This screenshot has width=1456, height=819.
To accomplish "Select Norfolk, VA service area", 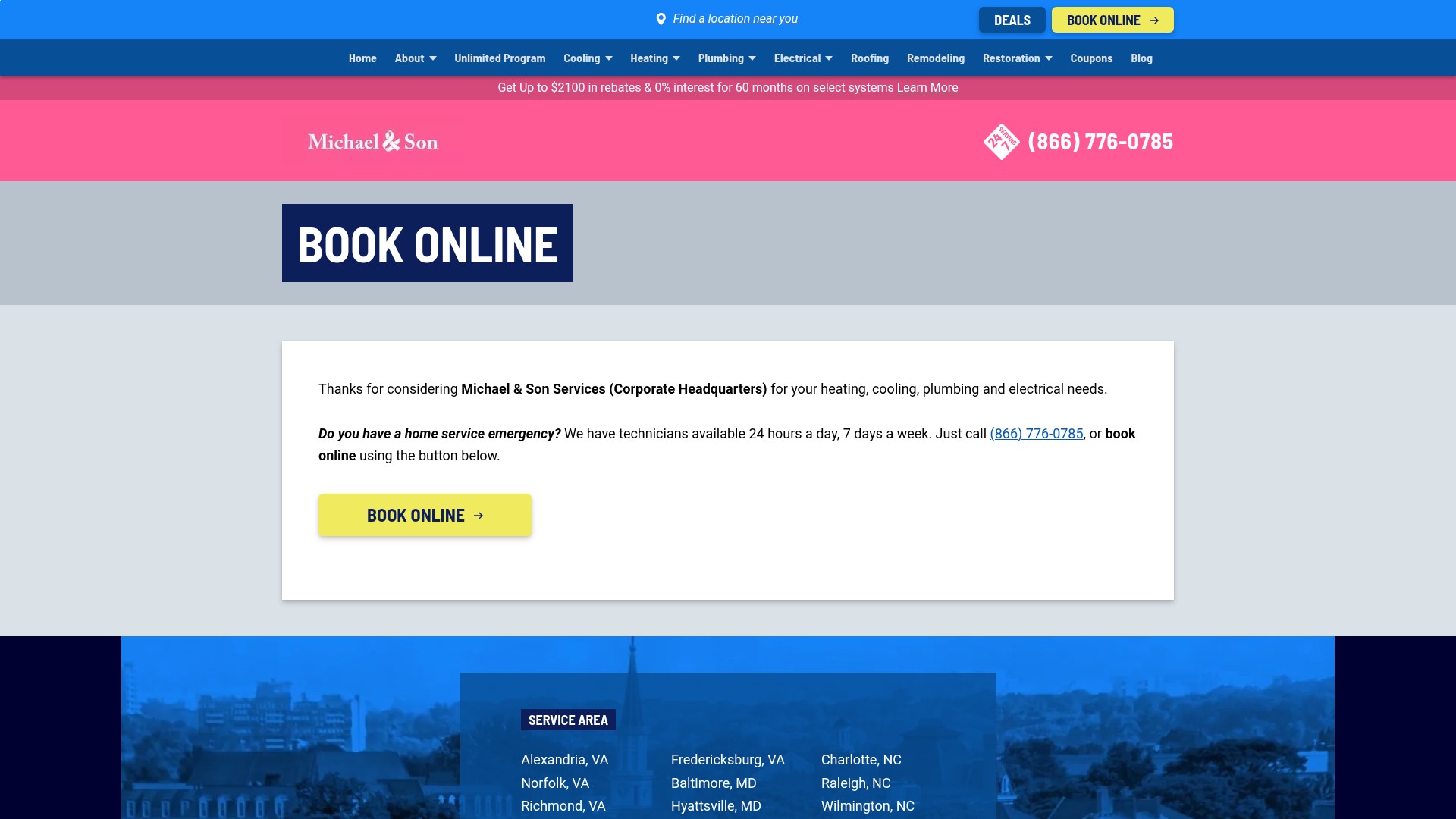I will click(x=555, y=783).
